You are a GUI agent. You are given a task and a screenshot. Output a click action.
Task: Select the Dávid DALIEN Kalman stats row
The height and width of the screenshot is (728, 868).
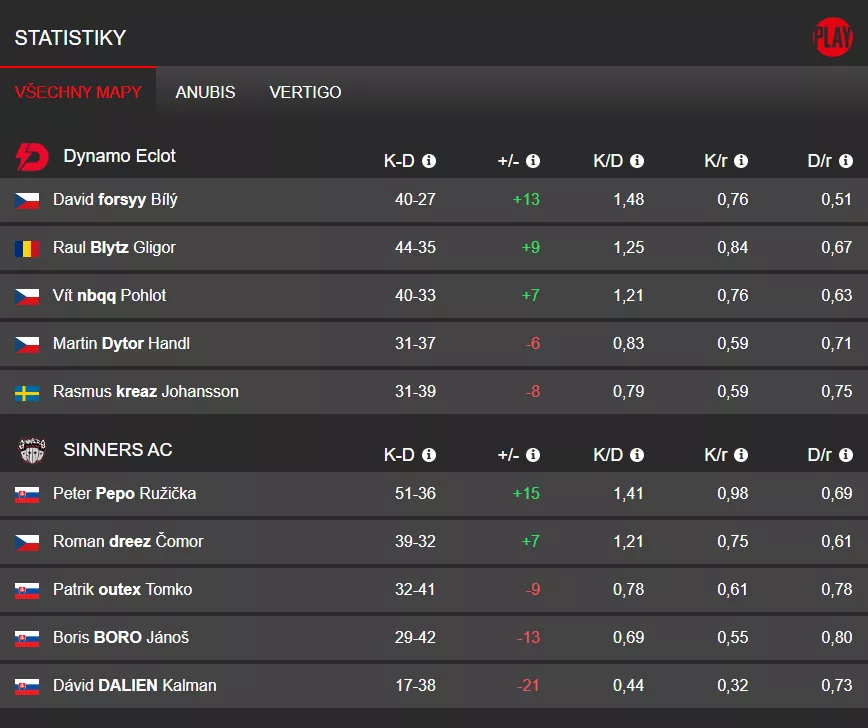pos(434,686)
